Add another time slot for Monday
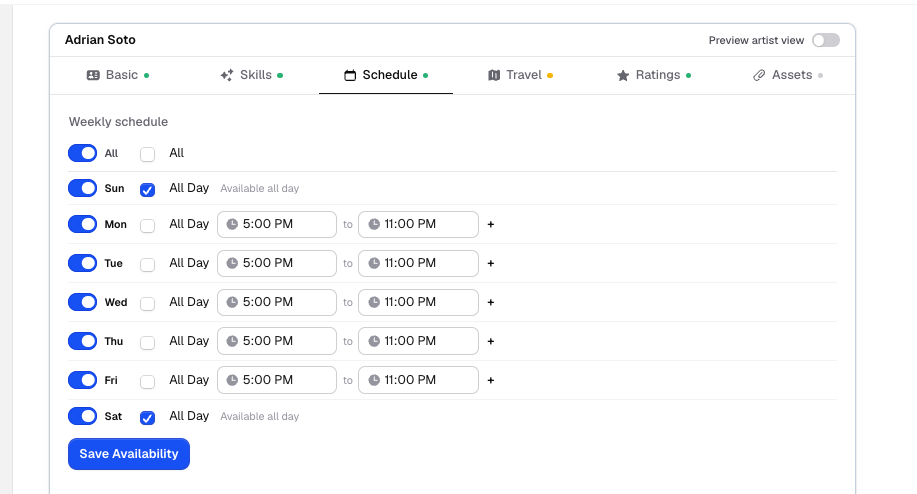The height and width of the screenshot is (494, 917). pos(491,224)
